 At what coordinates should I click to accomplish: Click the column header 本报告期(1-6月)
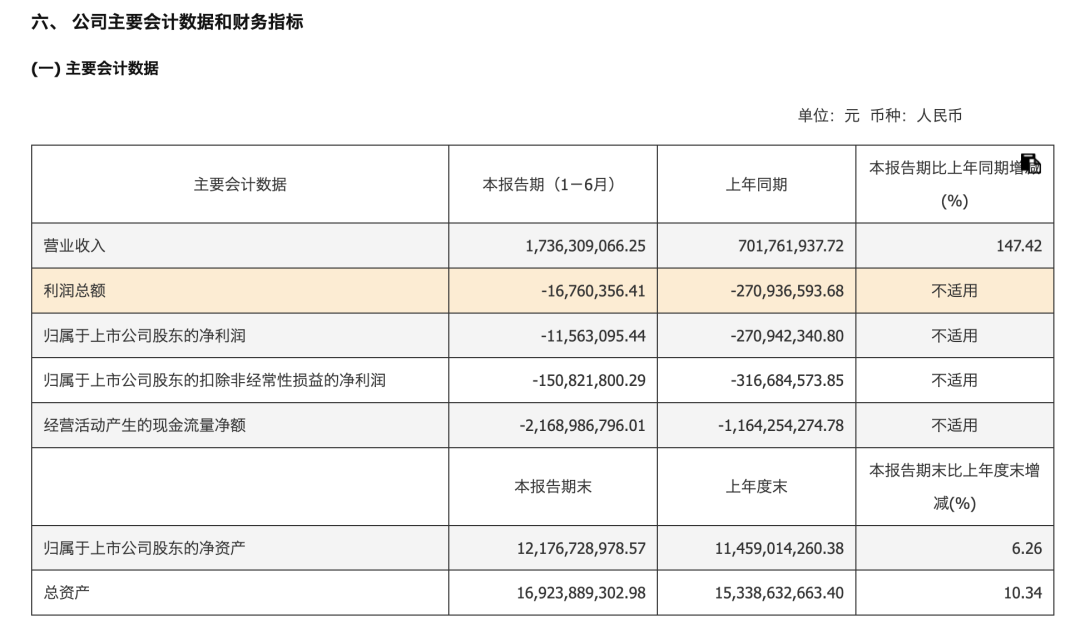pyautogui.click(x=552, y=184)
